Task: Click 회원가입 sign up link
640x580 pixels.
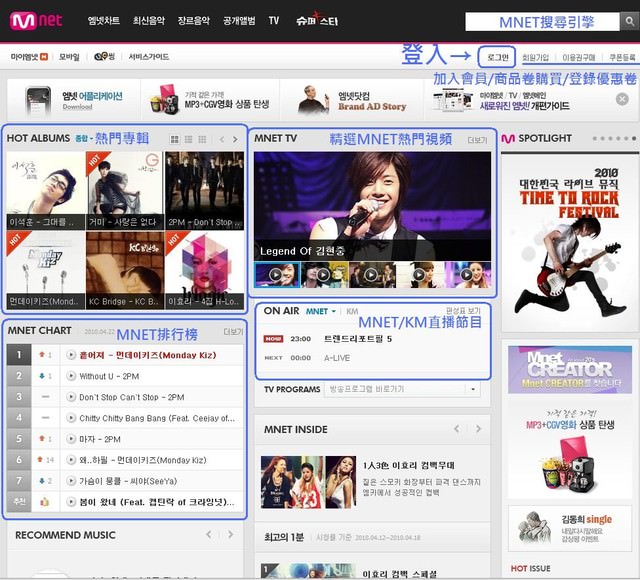Action: point(536,58)
